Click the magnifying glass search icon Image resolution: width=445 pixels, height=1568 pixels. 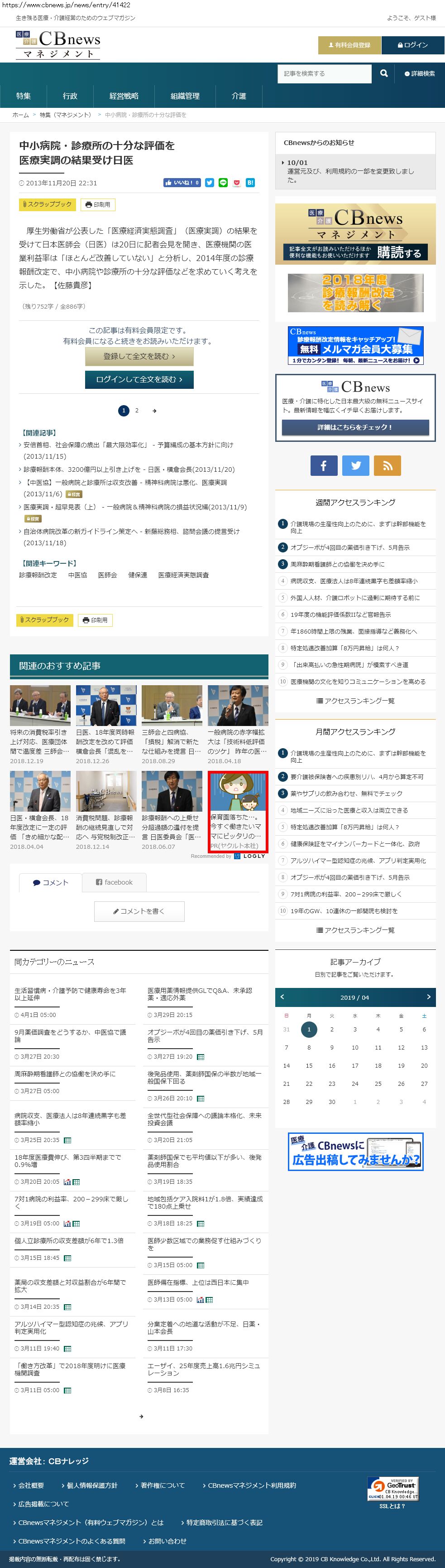383,74
